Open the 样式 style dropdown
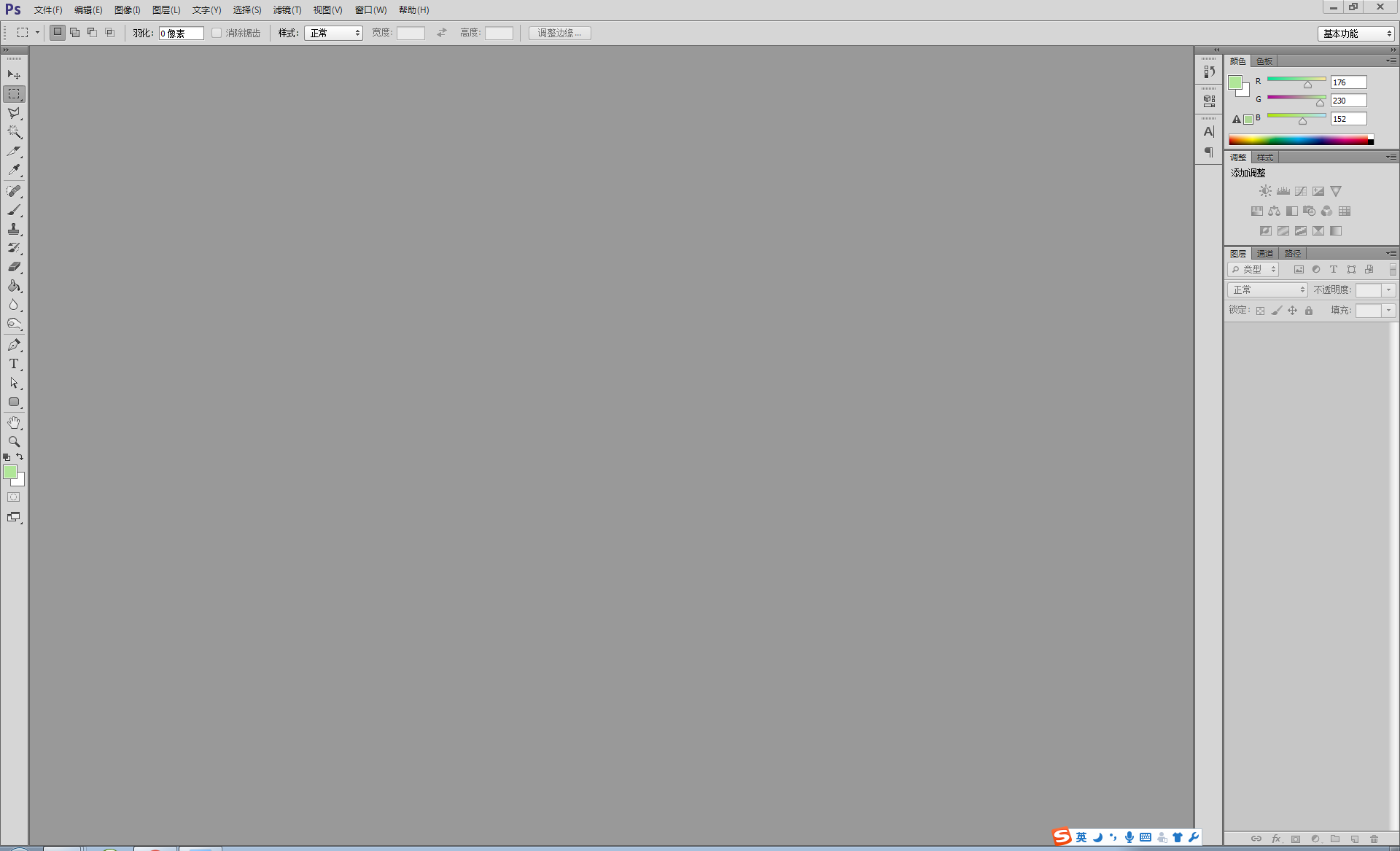The width and height of the screenshot is (1400, 851). pos(333,33)
